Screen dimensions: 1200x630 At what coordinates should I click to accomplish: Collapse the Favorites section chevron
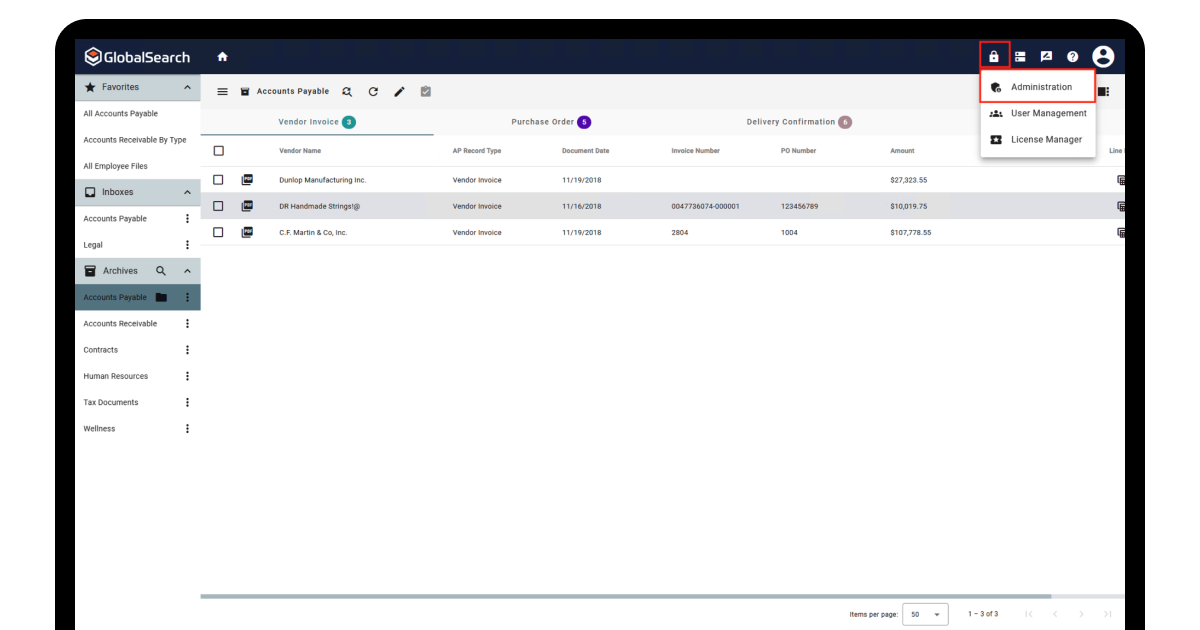[187, 88]
